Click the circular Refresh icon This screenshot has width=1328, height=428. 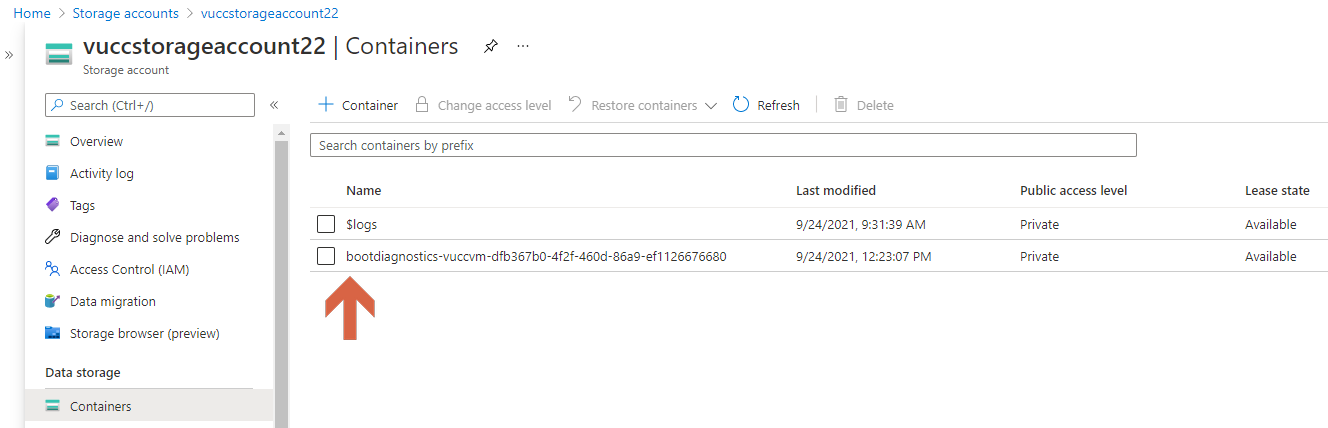coord(741,104)
